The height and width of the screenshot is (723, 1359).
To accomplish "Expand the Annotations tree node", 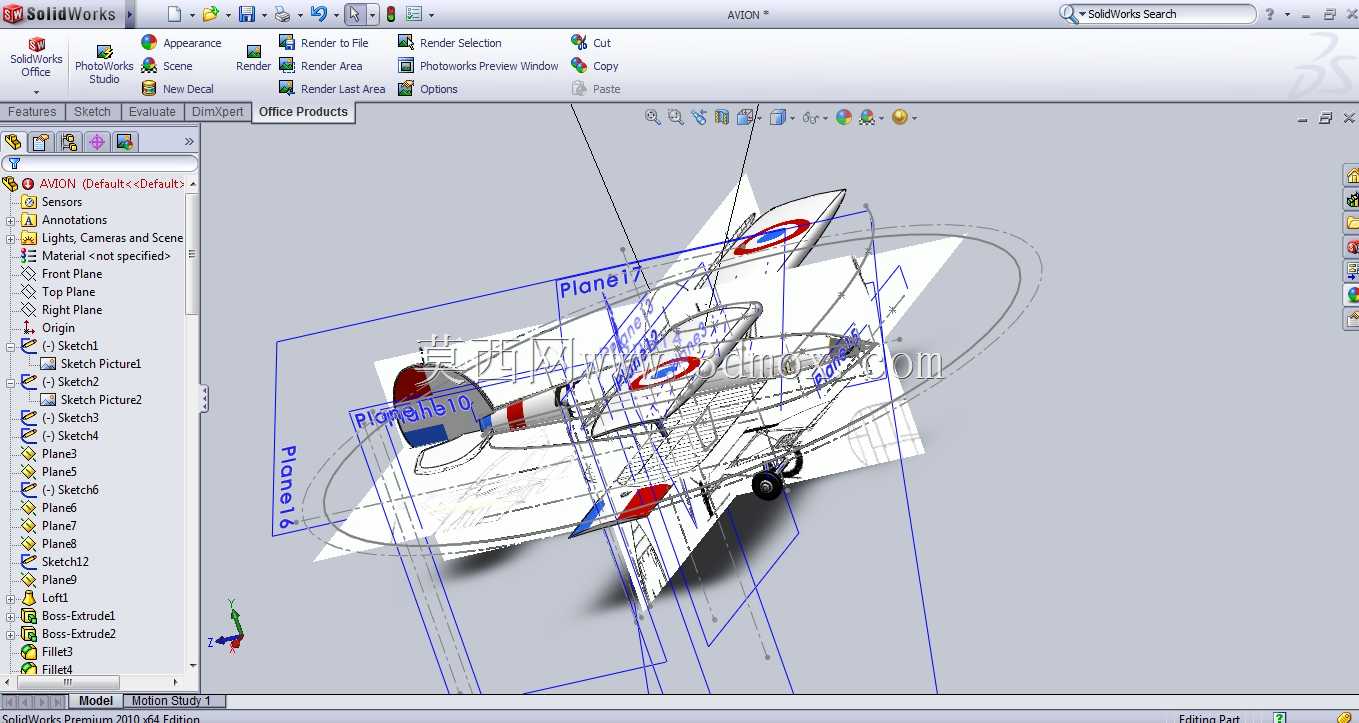I will [x=11, y=220].
